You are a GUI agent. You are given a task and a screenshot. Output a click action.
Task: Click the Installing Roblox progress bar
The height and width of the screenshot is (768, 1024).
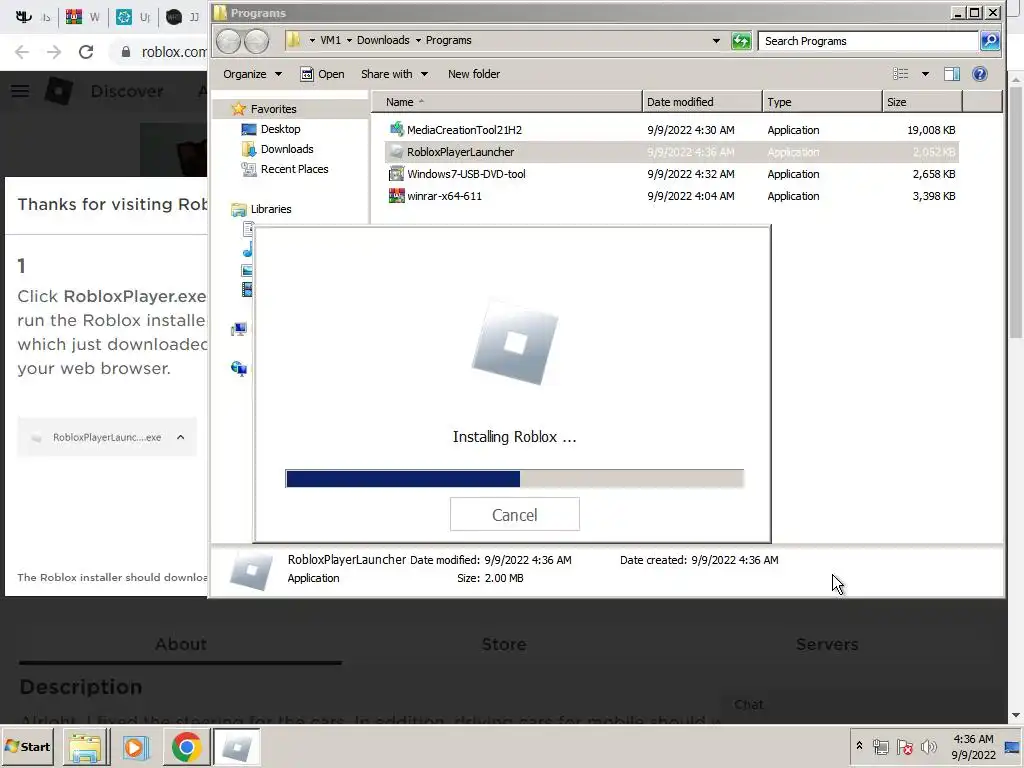point(515,479)
